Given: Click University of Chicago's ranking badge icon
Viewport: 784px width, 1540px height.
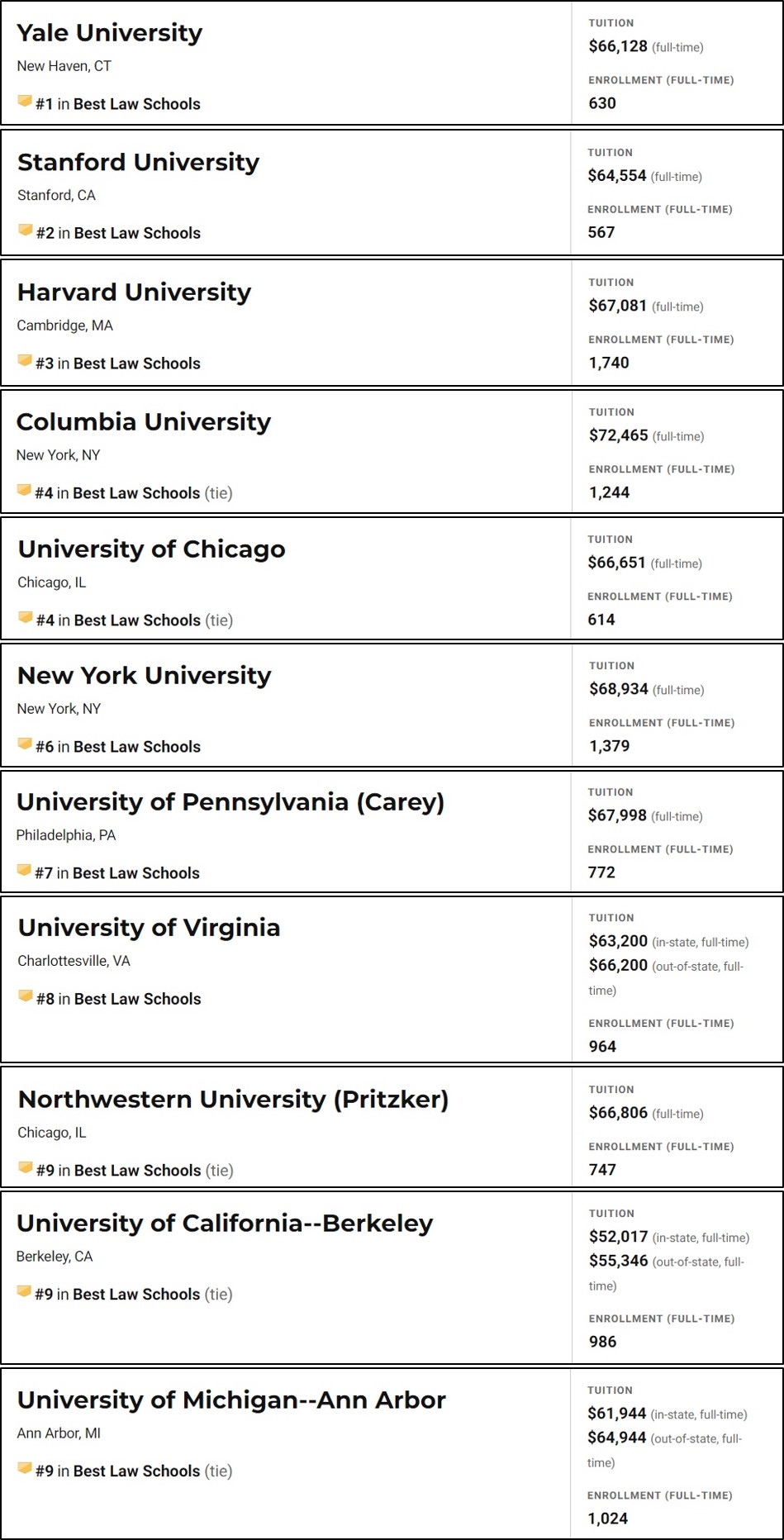Looking at the screenshot, I should click(26, 618).
